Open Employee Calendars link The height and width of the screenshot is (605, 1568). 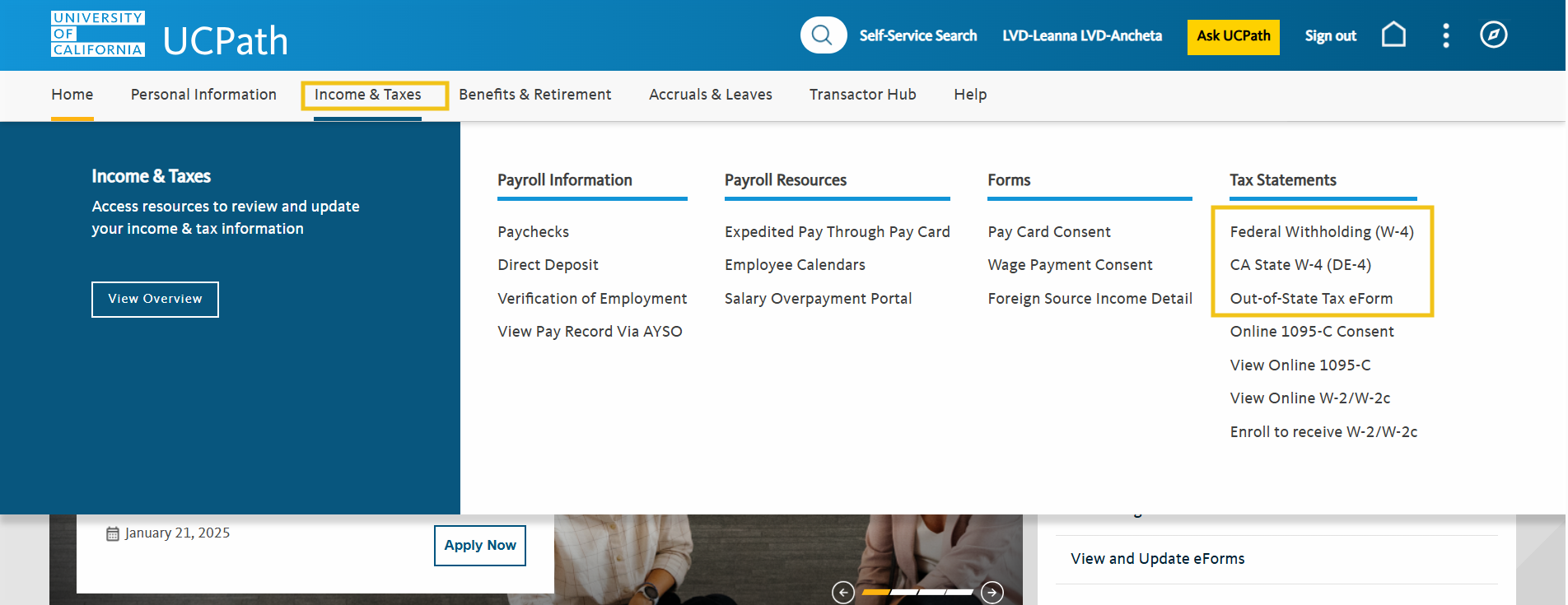coord(796,265)
